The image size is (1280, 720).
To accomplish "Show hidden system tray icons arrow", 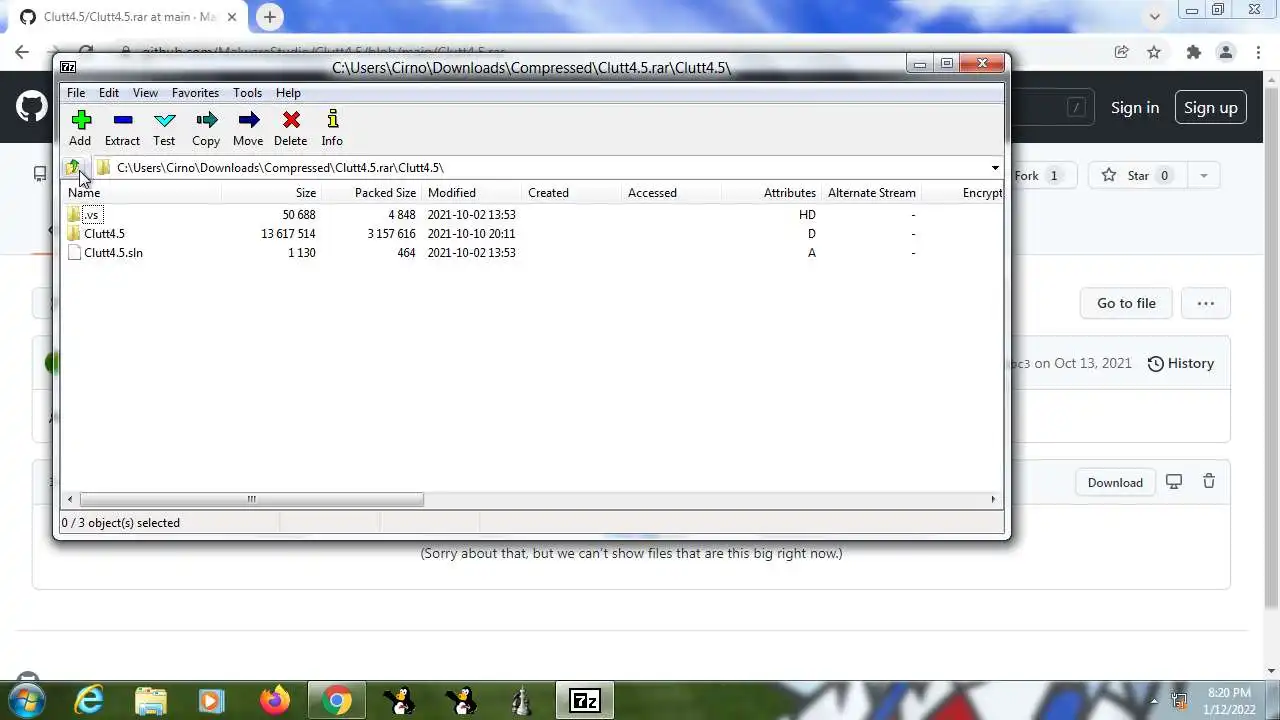I will [x=1153, y=700].
